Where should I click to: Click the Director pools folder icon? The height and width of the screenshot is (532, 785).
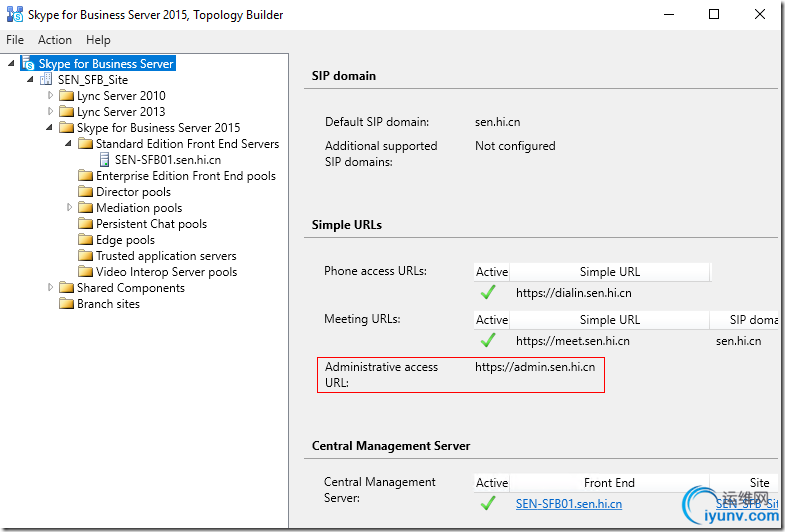85,192
